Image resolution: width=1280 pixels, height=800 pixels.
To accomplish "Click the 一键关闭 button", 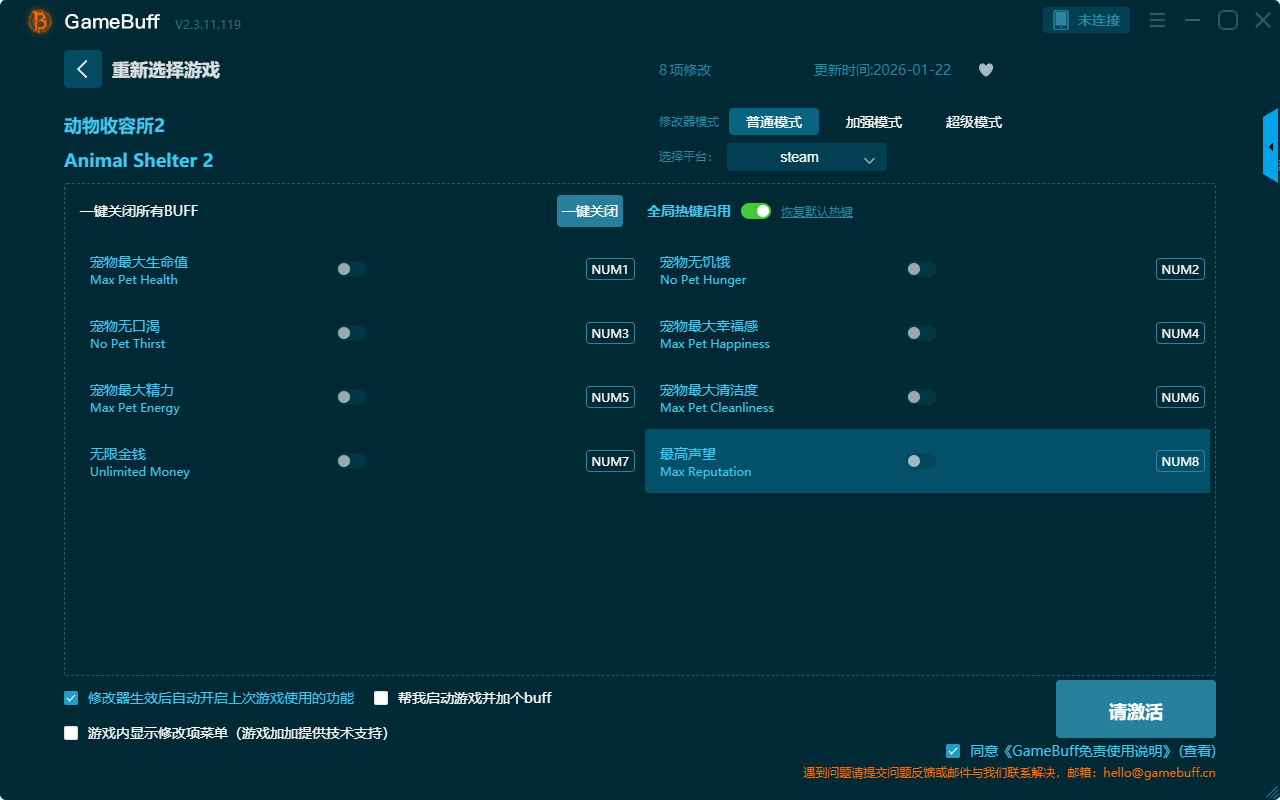I will [x=590, y=211].
